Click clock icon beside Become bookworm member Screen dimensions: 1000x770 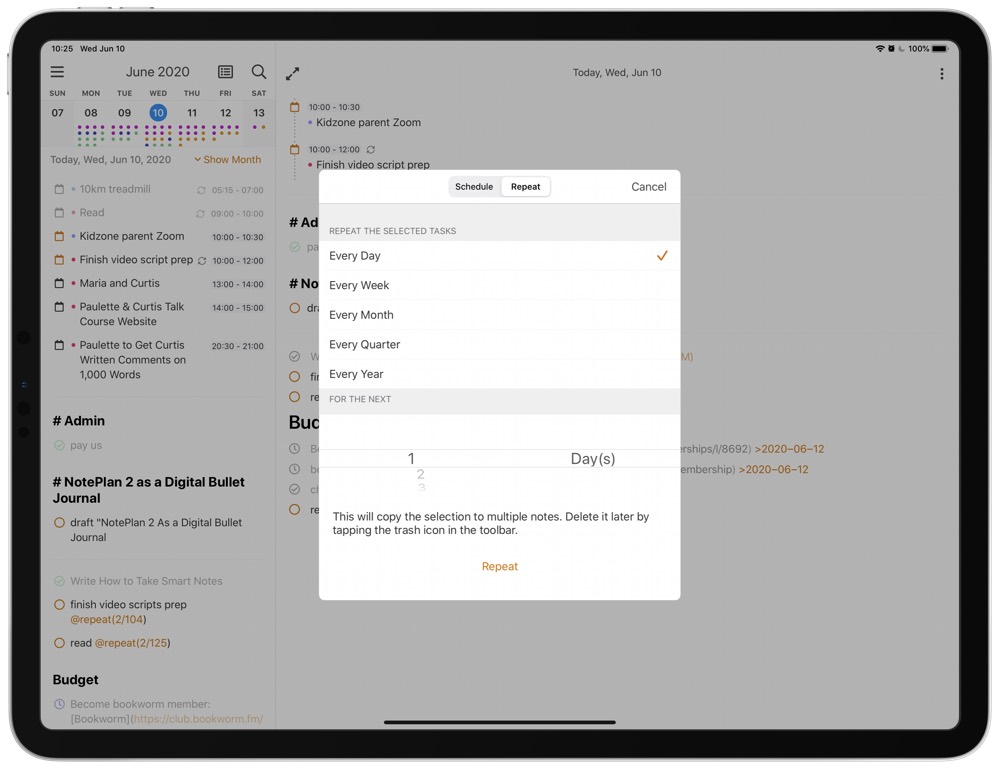pos(59,705)
